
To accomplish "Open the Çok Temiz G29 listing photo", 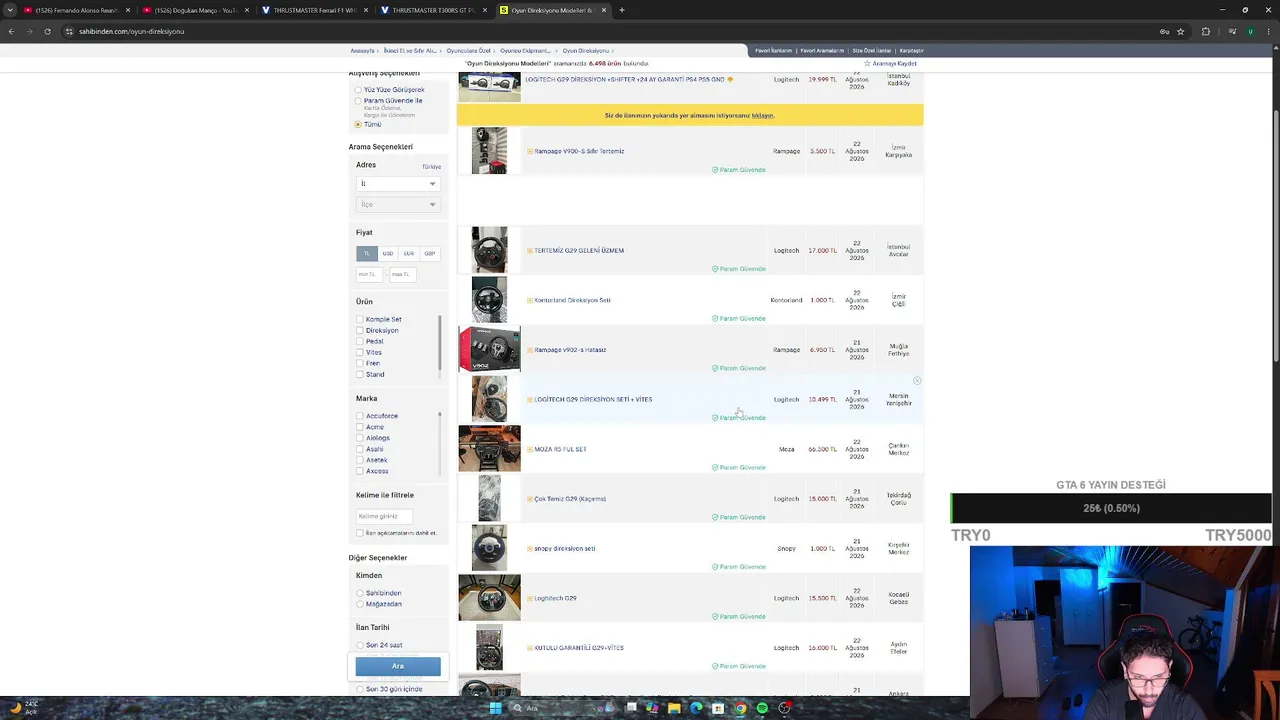I will click(489, 498).
